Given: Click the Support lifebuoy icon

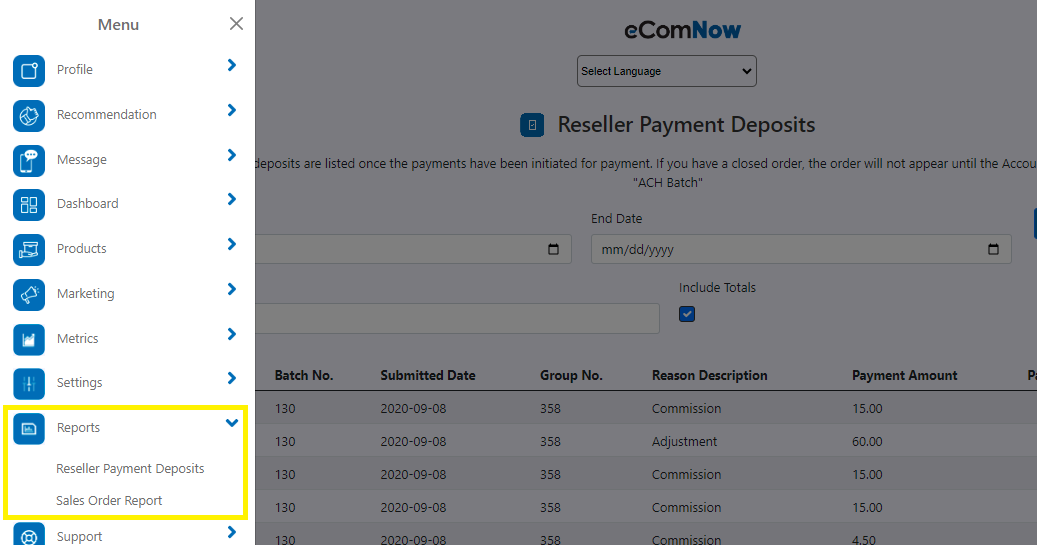Looking at the screenshot, I should pyautogui.click(x=29, y=535).
